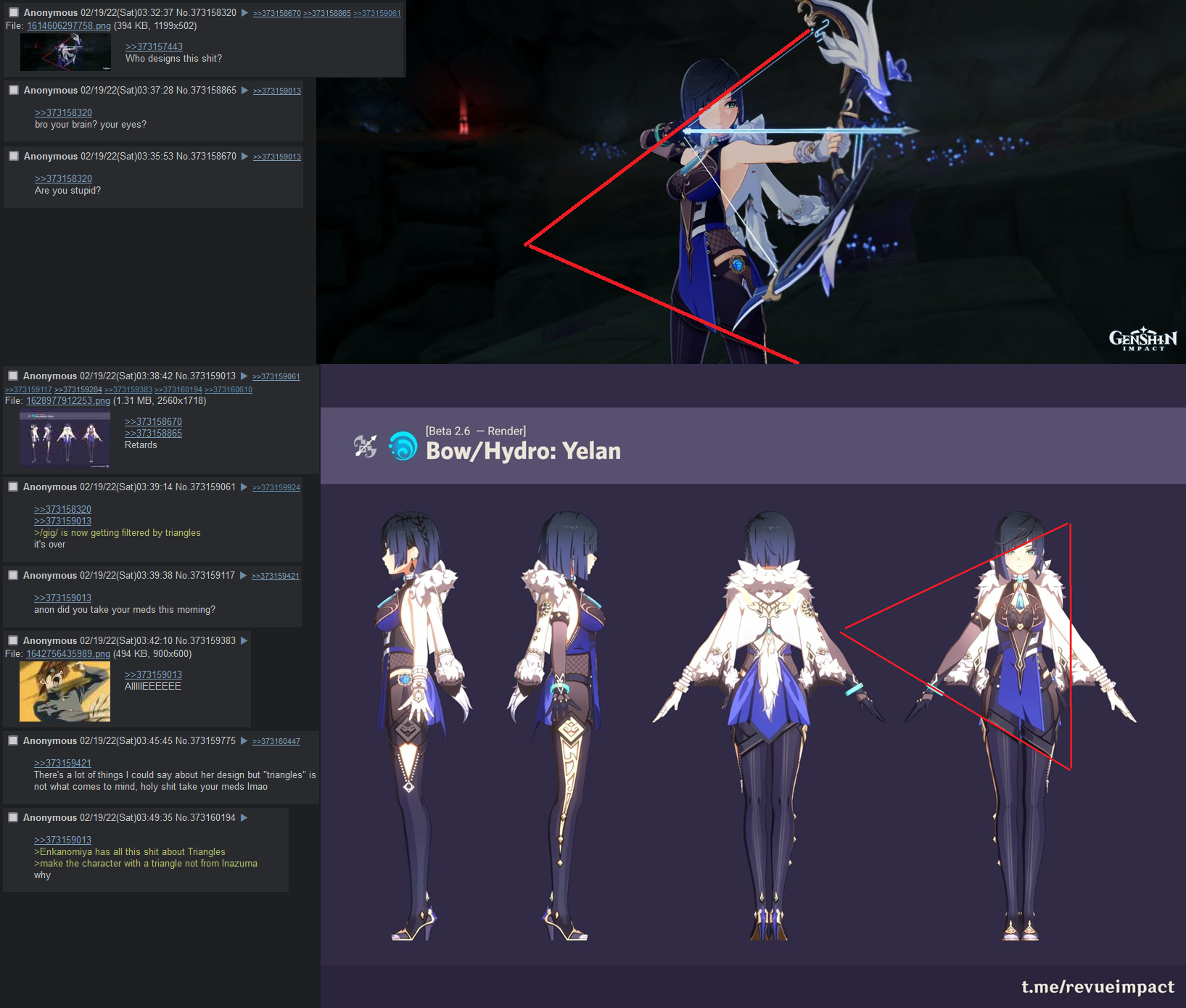This screenshot has height=1008, width=1186.
Task: Open the post menu arrow for No.373159383
Action: click(x=244, y=641)
